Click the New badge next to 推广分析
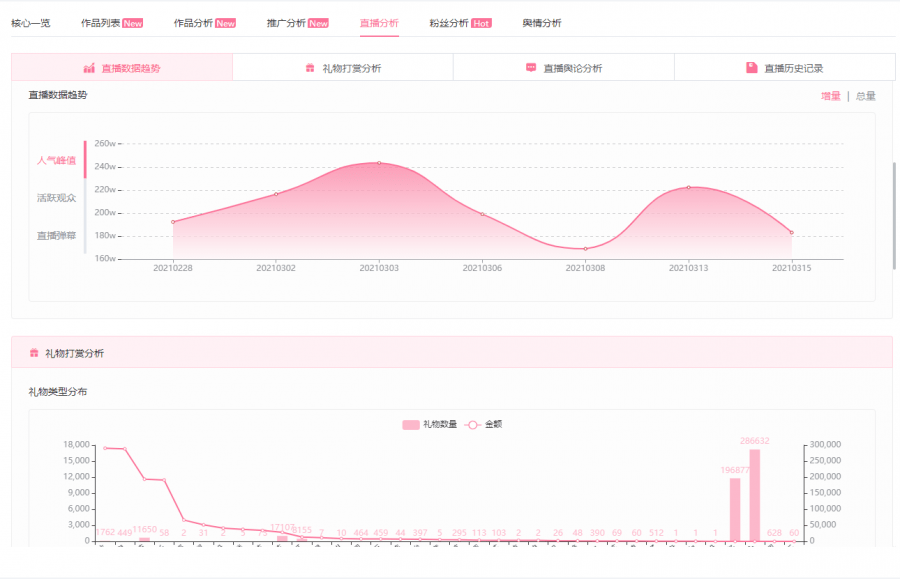This screenshot has height=579, width=900. point(318,21)
